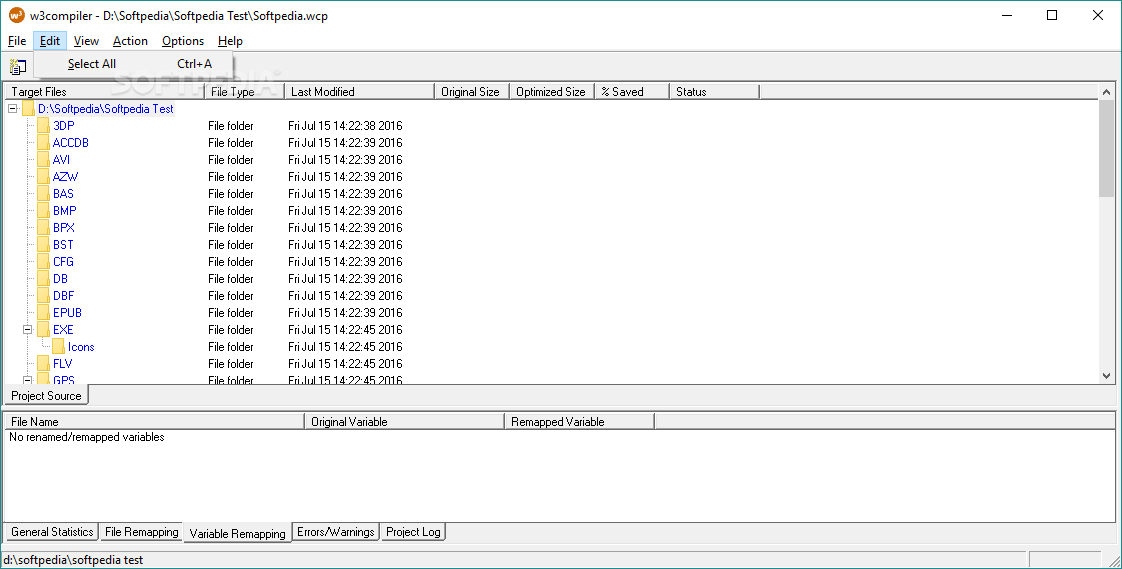Click the file list scroll down arrow
The width and height of the screenshot is (1122, 569).
[1106, 376]
